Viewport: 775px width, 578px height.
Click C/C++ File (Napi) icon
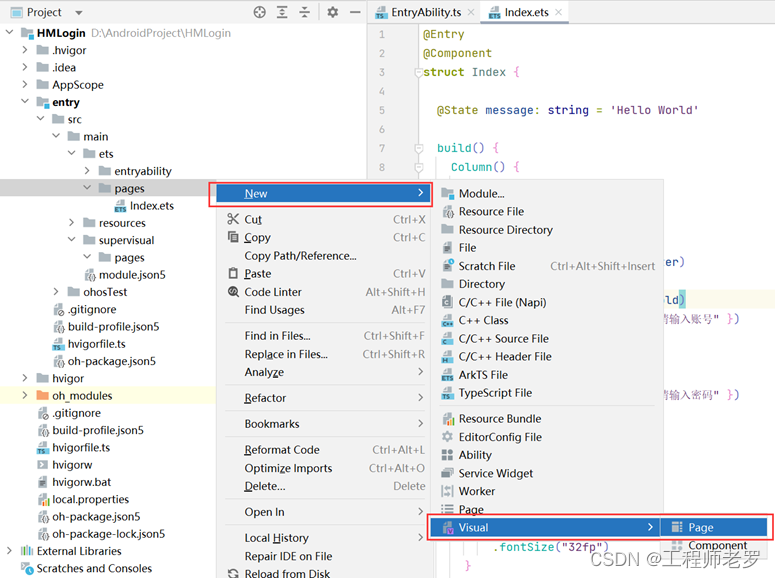pyautogui.click(x=447, y=302)
